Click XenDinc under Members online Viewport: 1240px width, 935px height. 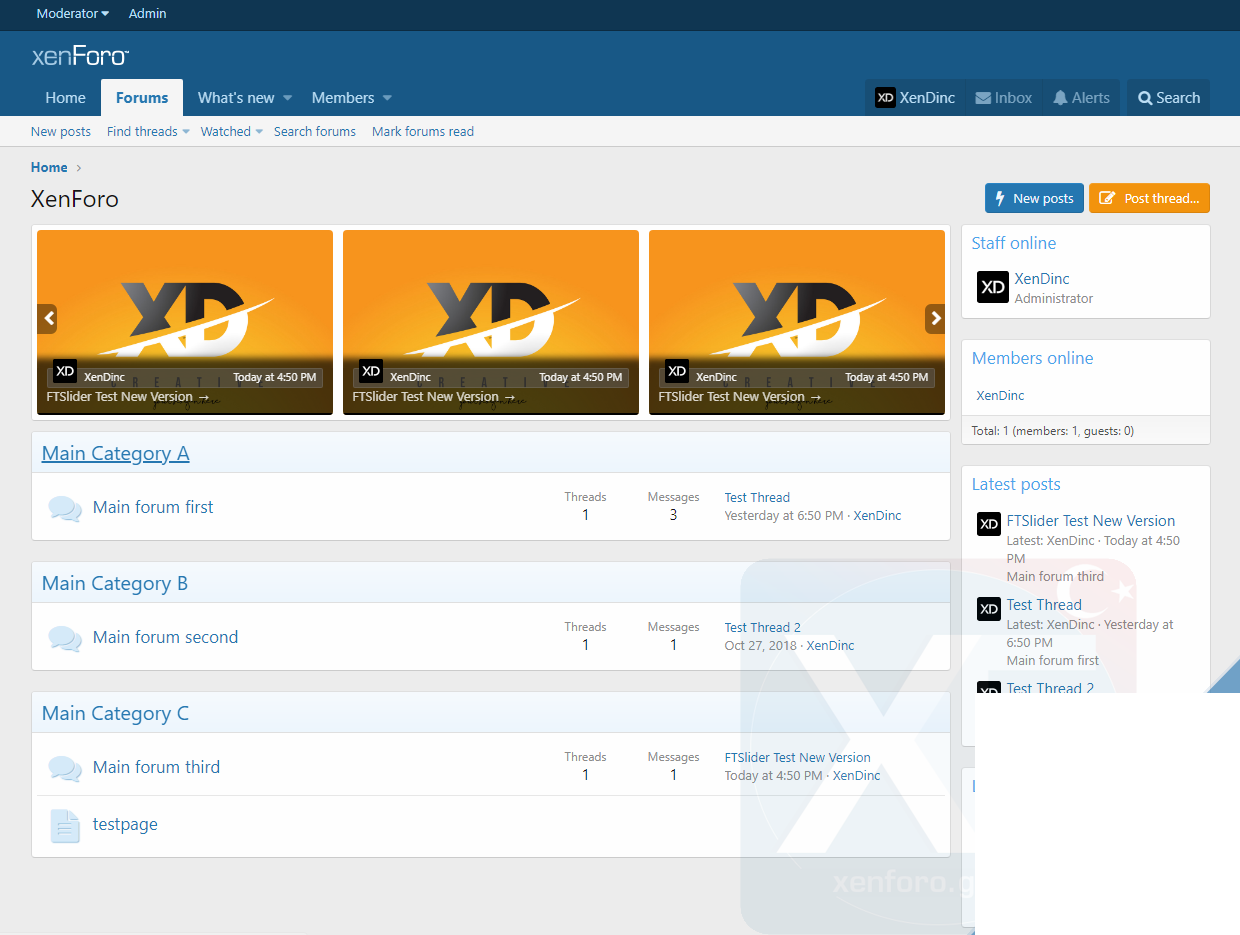click(x=1000, y=395)
